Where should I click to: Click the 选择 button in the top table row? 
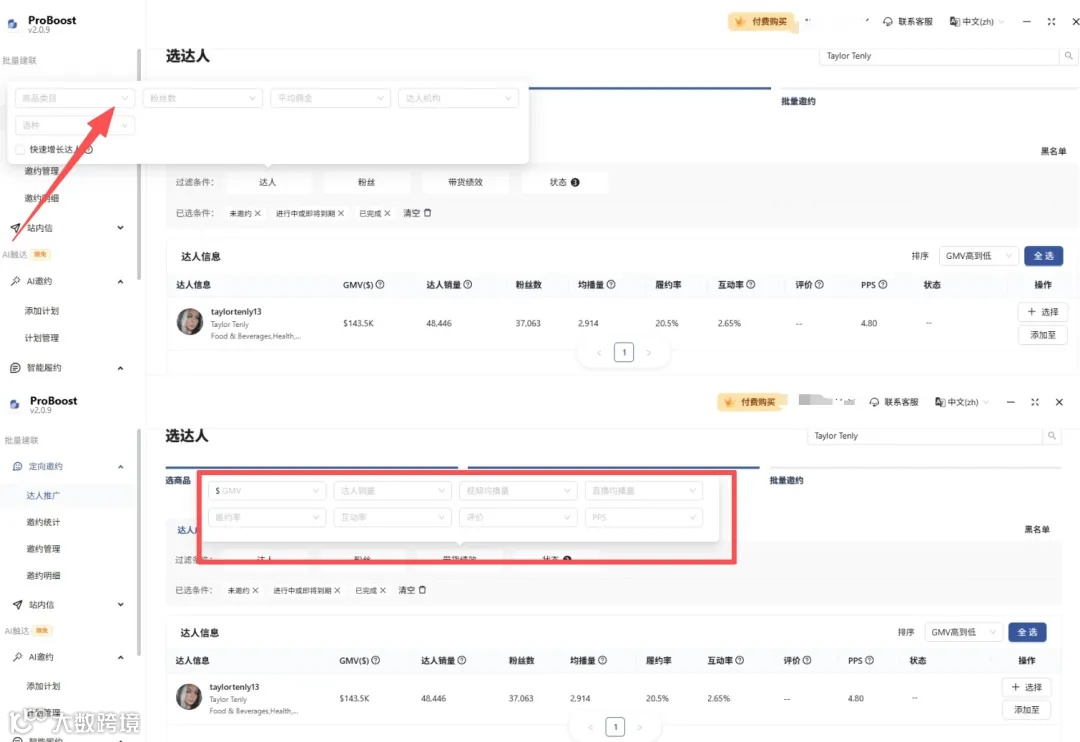click(1043, 312)
